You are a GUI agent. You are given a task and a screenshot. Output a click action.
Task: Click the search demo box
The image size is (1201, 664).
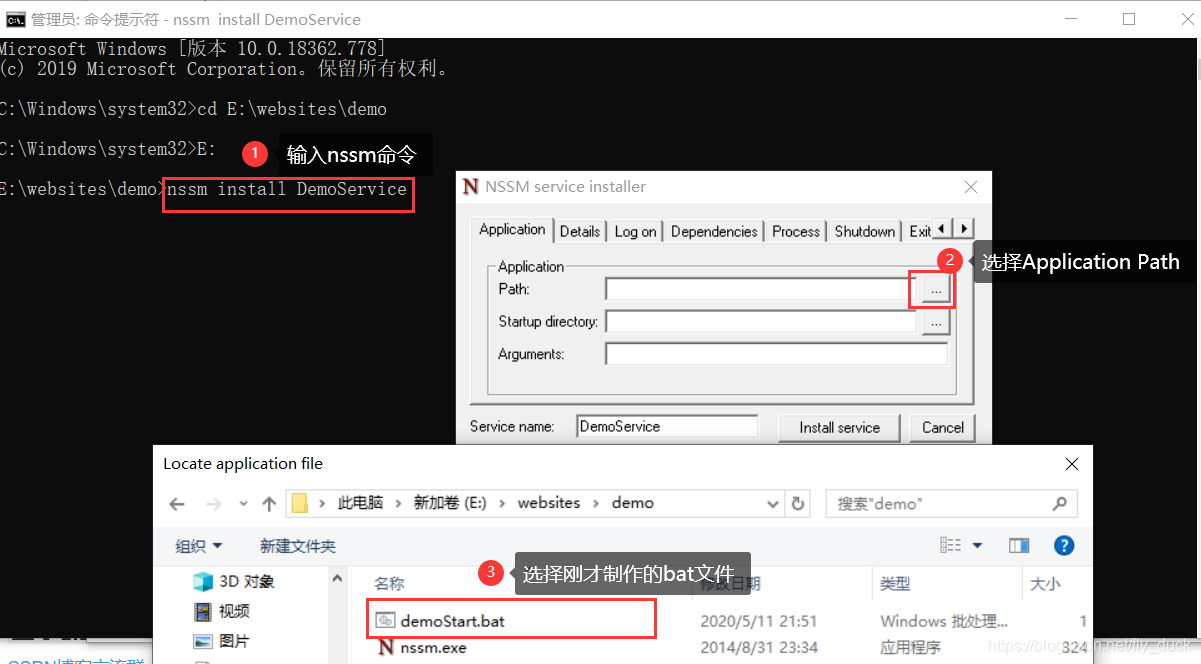click(x=950, y=504)
